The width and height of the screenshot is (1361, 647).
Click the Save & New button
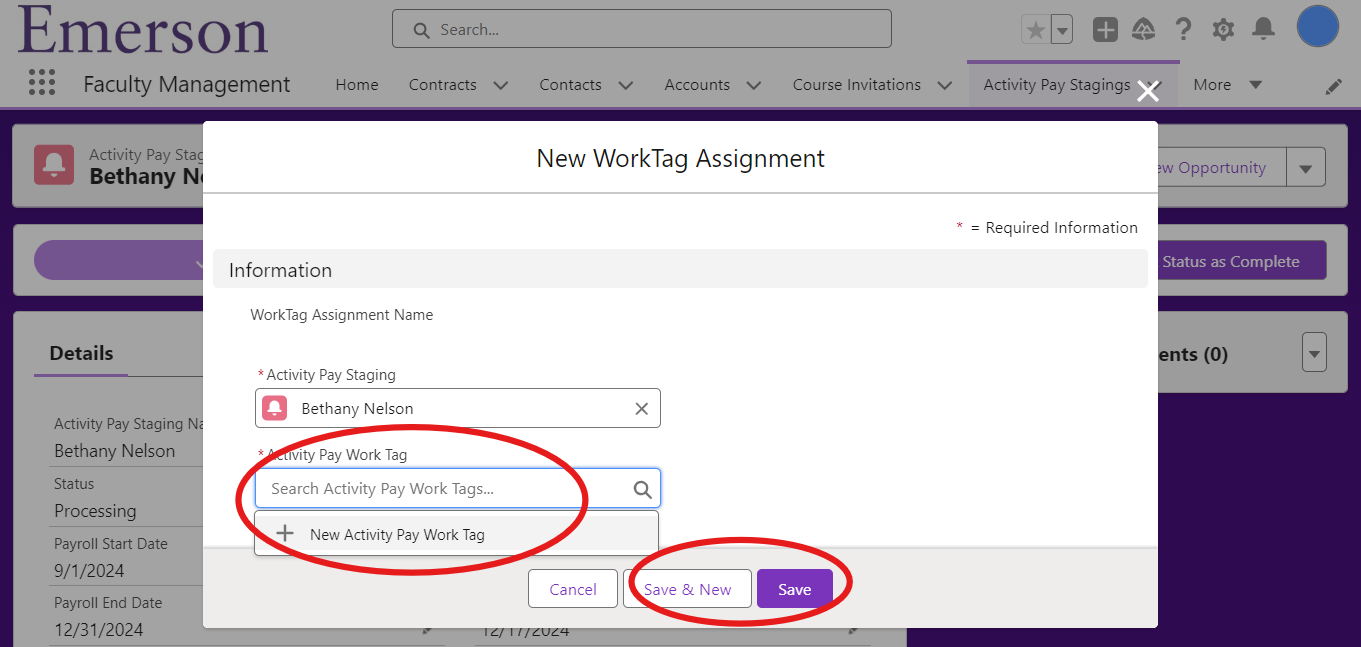tap(687, 589)
